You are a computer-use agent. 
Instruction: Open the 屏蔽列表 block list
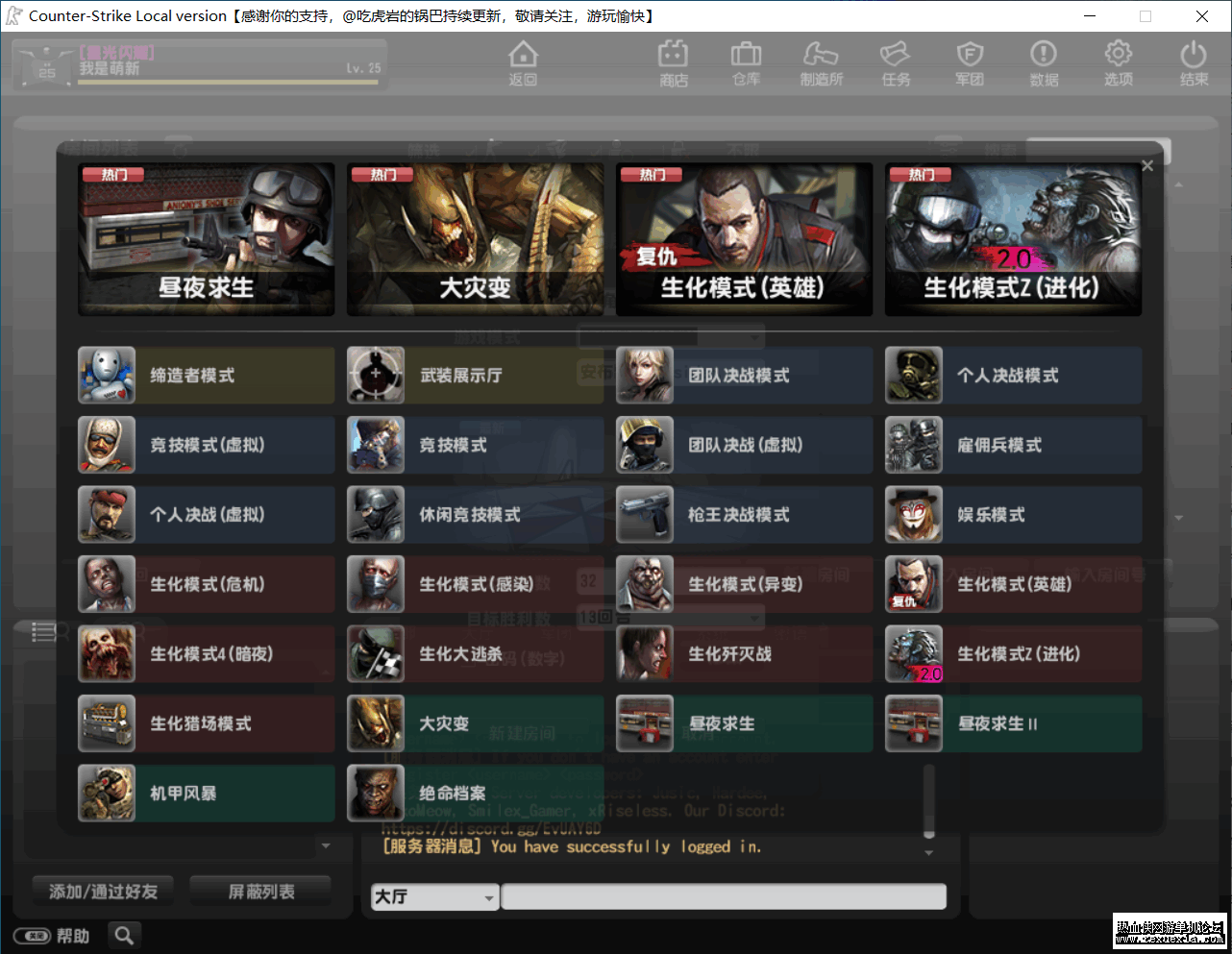pyautogui.click(x=261, y=892)
